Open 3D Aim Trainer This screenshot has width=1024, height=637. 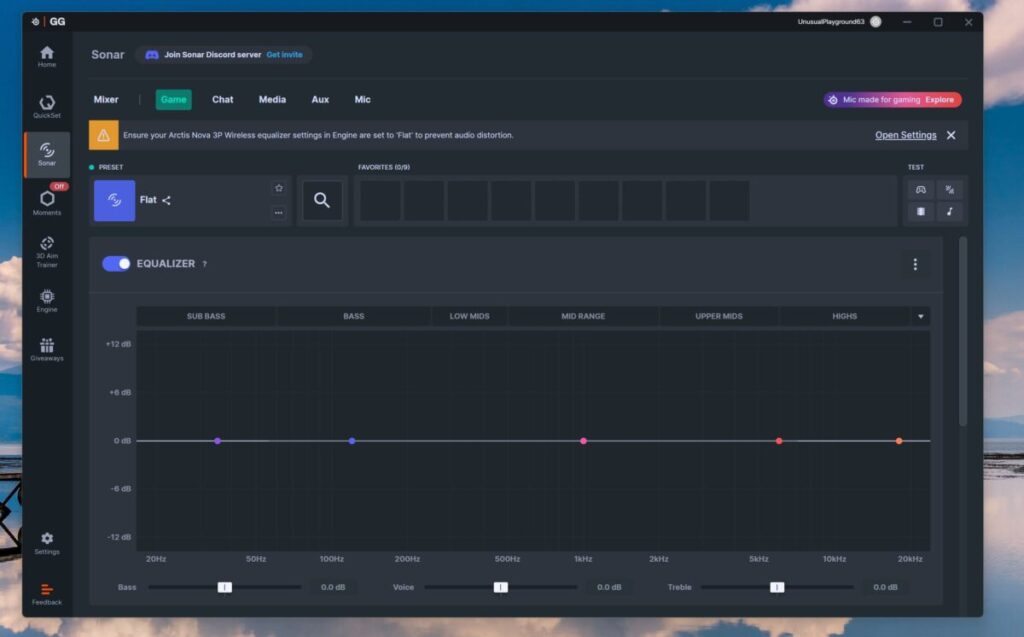46,252
